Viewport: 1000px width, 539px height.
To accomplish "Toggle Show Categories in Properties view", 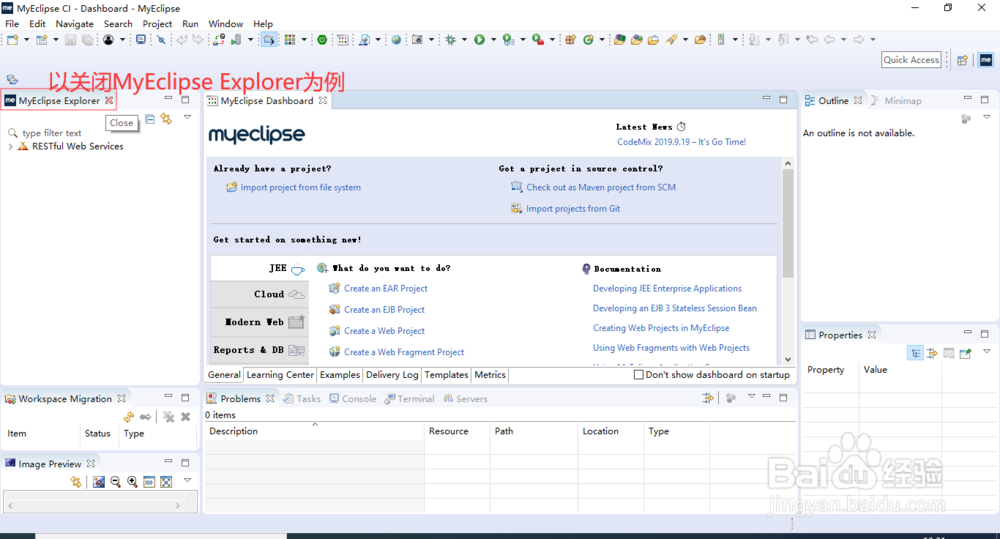I will 915,353.
